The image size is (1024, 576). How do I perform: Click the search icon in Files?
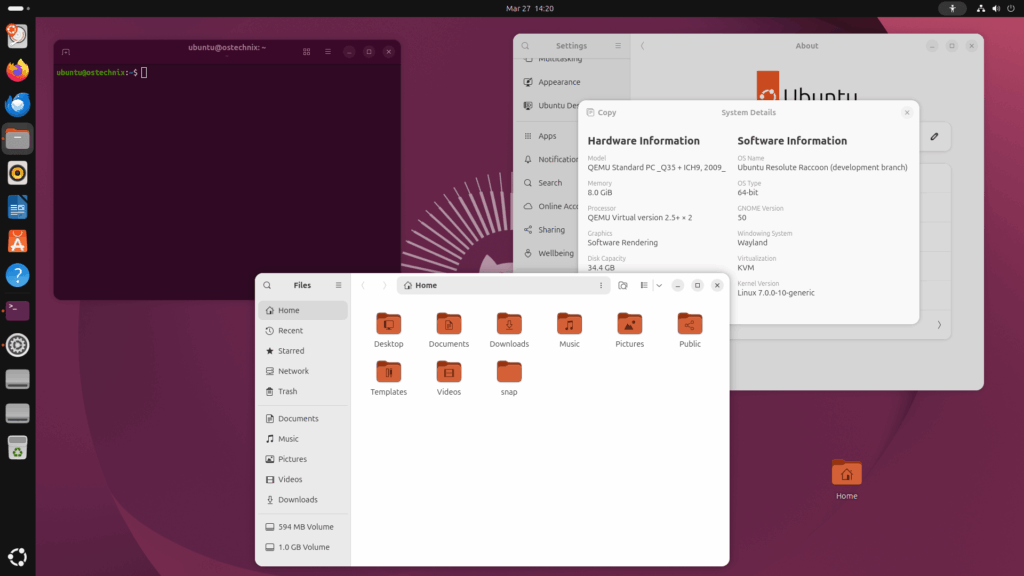pos(267,285)
